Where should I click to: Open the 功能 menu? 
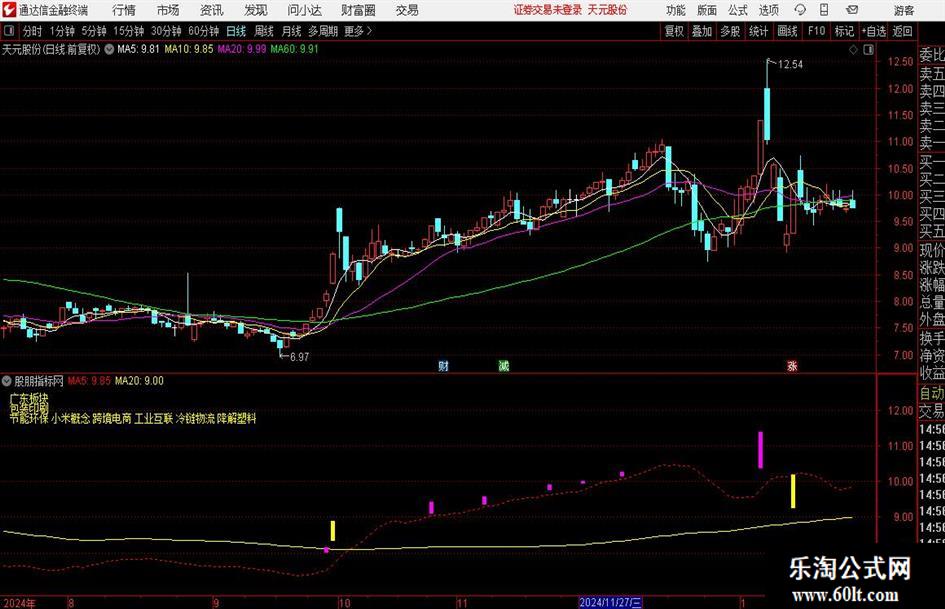coord(676,10)
